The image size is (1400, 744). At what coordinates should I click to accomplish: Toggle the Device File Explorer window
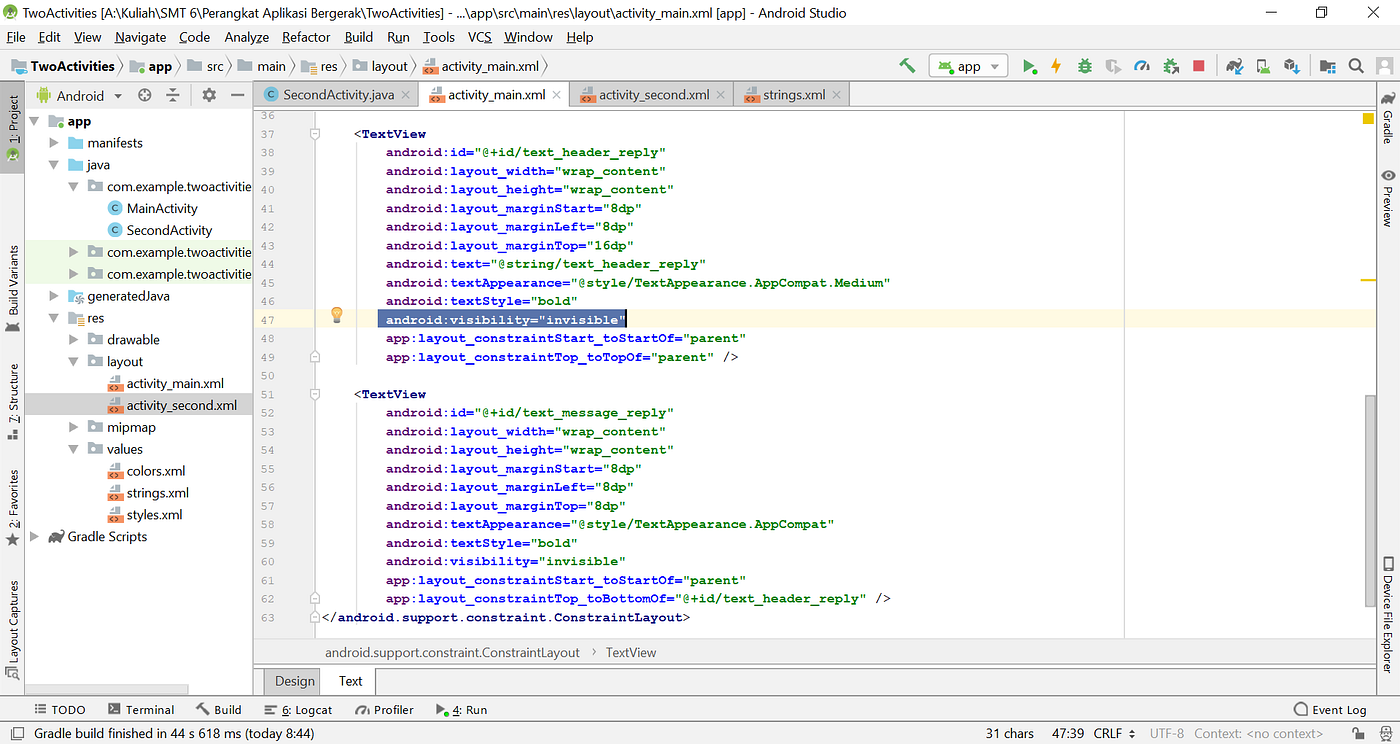pos(1388,613)
